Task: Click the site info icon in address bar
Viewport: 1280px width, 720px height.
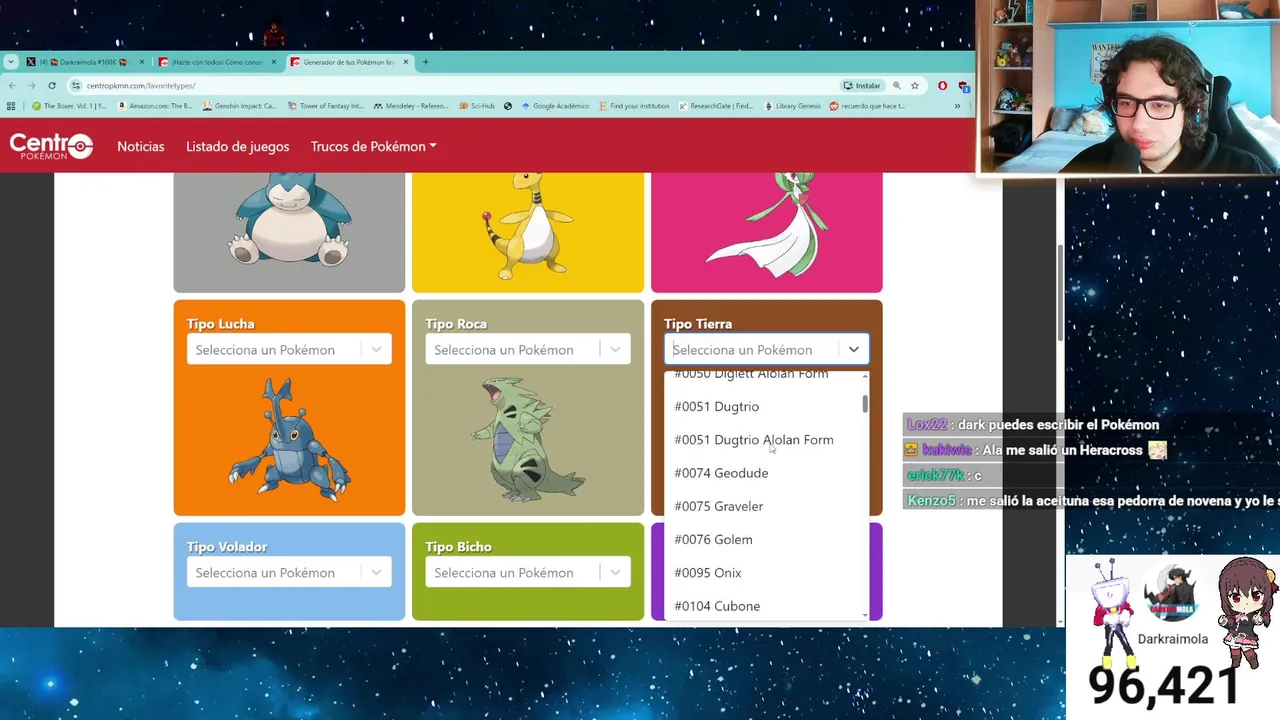Action: coord(75,86)
